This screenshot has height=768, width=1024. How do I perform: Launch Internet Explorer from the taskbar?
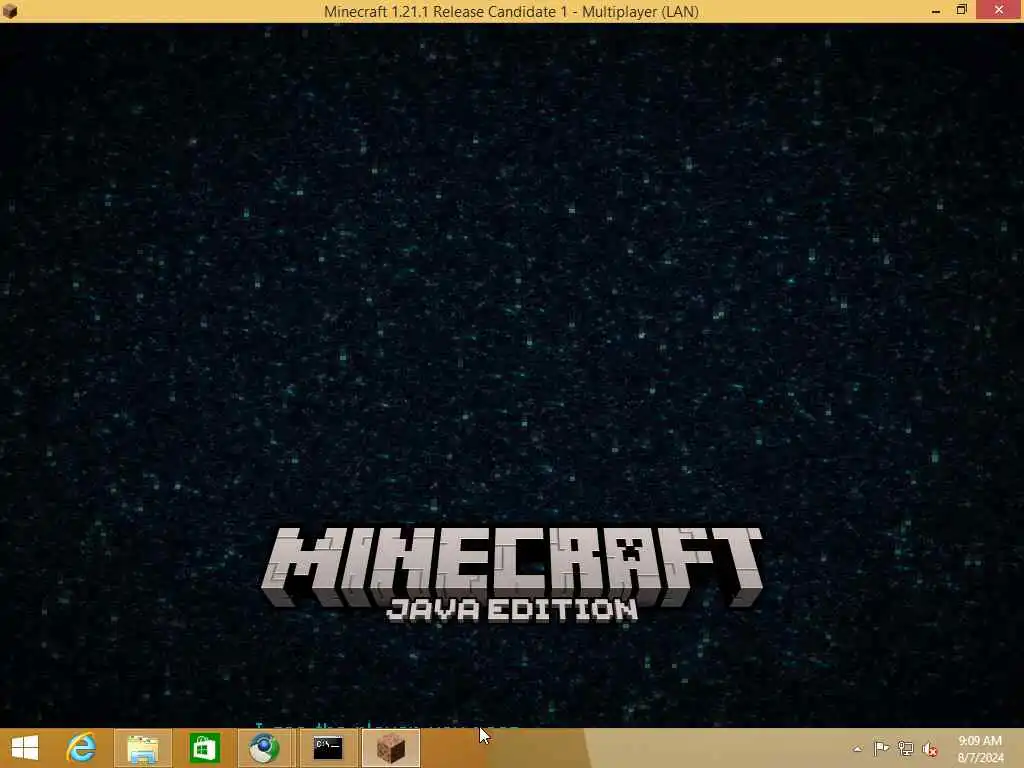click(82, 748)
